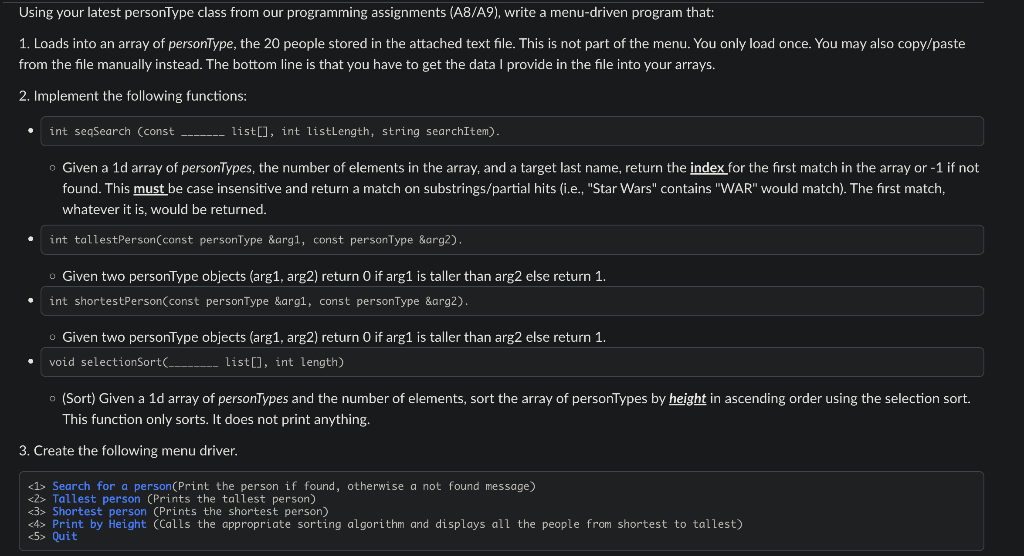
Task: Click the italic 'personType' in step one
Action: point(200,44)
